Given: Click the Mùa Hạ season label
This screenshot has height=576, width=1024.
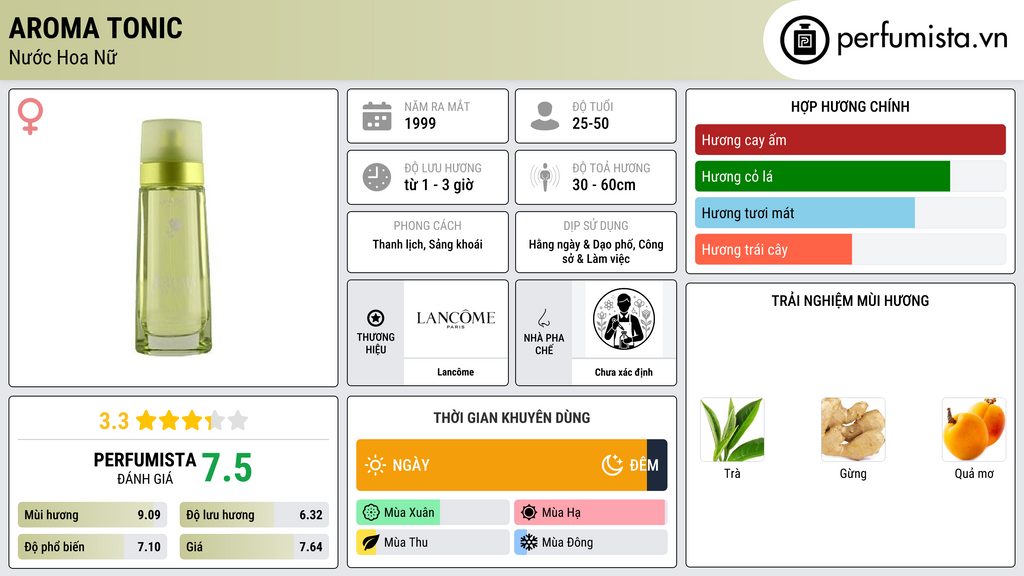Looking at the screenshot, I should (x=561, y=513).
